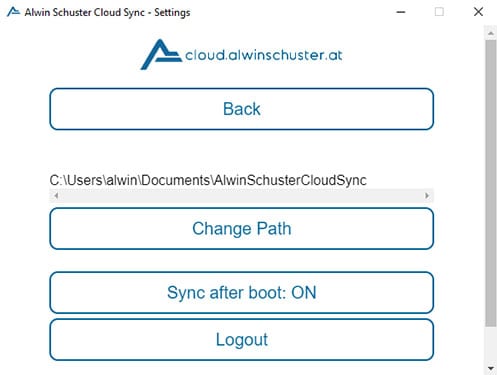
Task: Click the vertical scrollbar up arrow
Action: 490,33
